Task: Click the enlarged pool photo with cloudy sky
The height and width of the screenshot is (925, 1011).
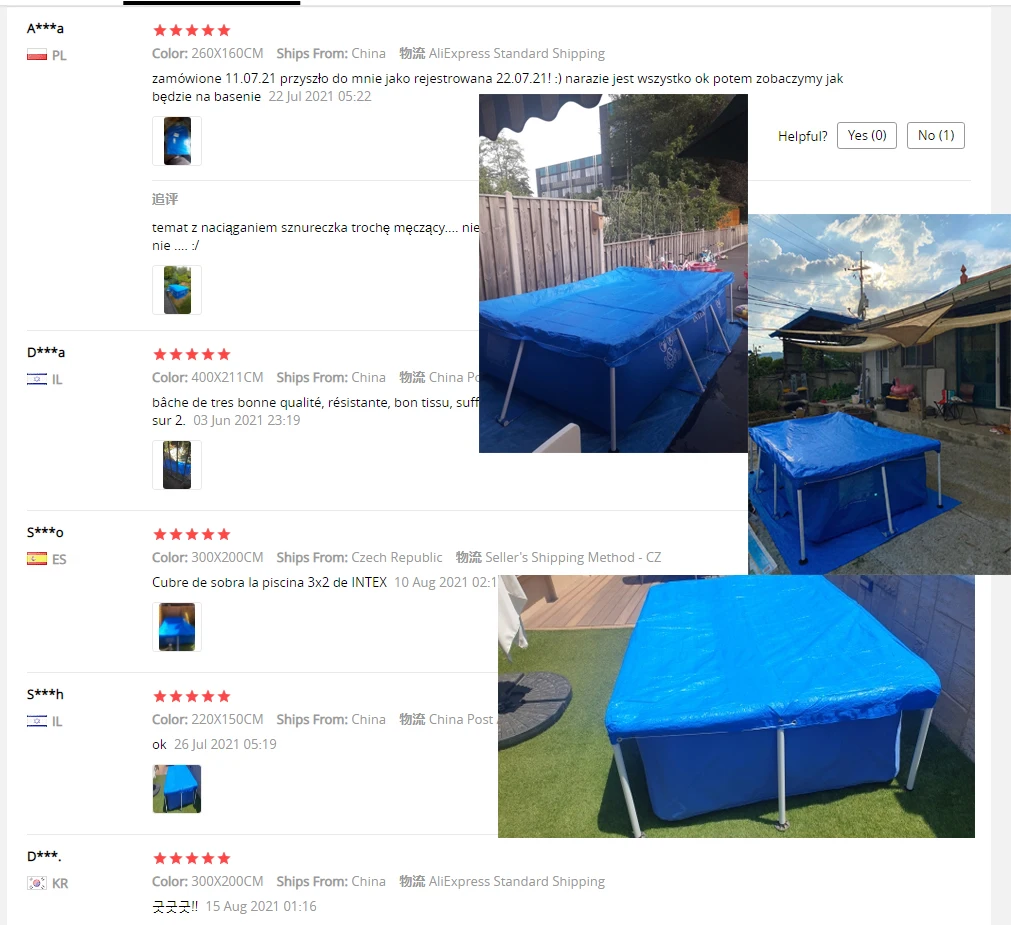Action: click(879, 394)
